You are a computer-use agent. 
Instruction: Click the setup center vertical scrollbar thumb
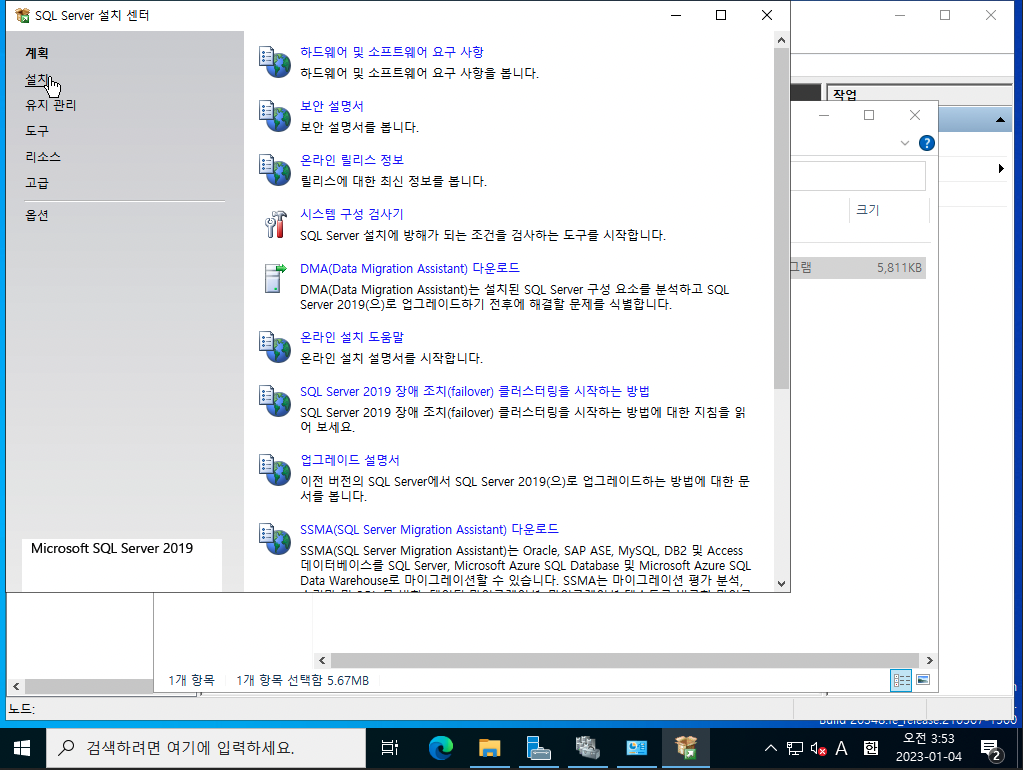(782, 219)
